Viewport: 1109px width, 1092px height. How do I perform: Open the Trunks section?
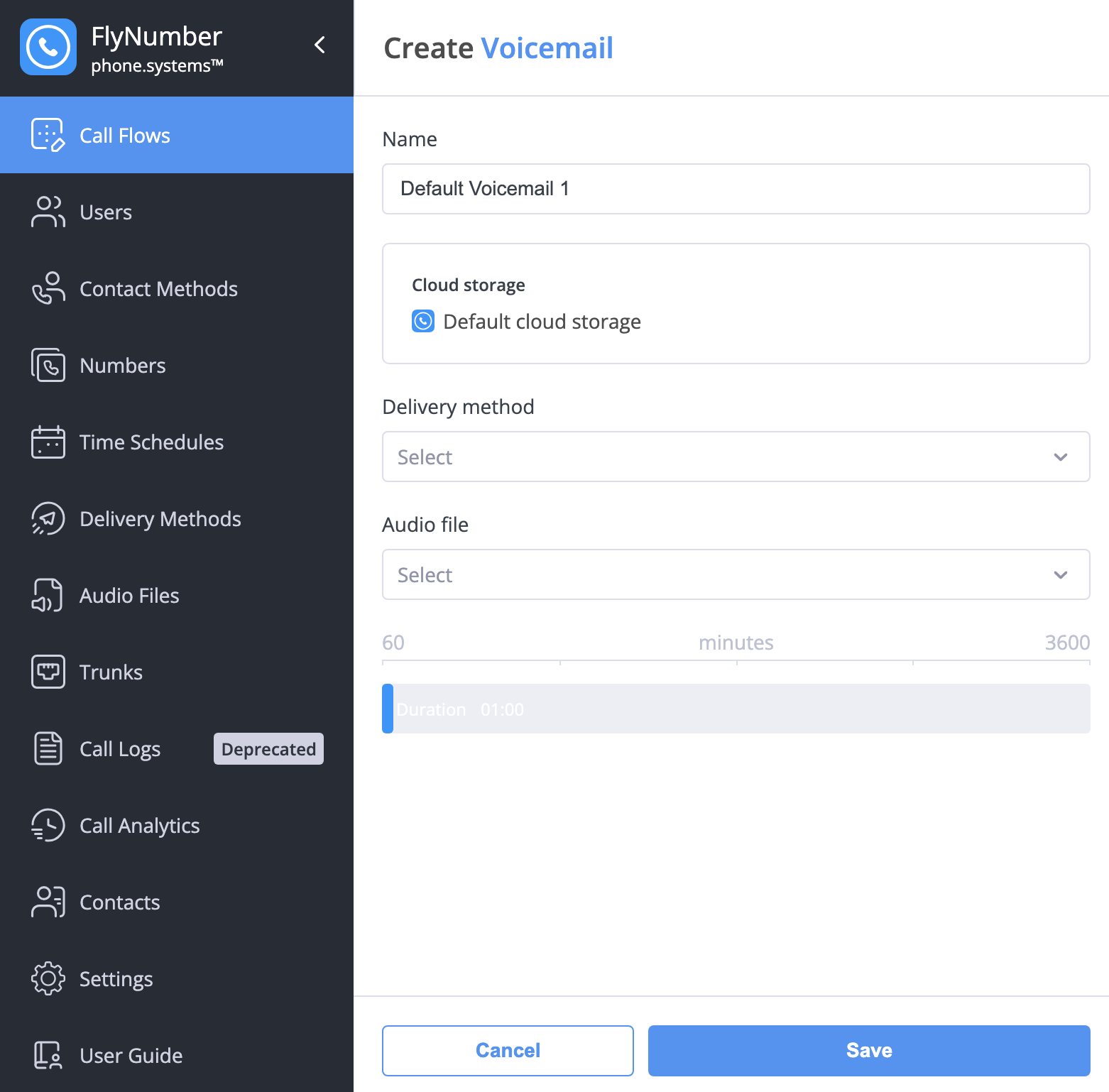click(x=111, y=672)
